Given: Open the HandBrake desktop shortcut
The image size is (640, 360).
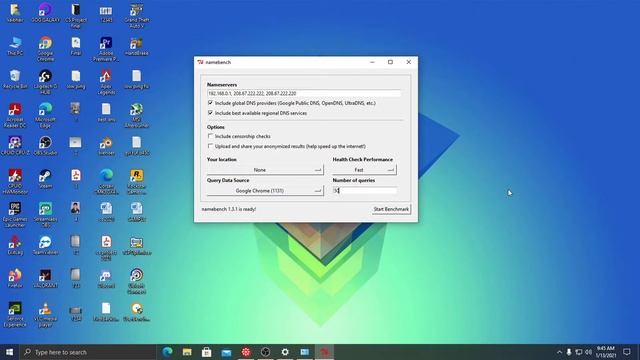Looking at the screenshot, I should click(x=136, y=46).
